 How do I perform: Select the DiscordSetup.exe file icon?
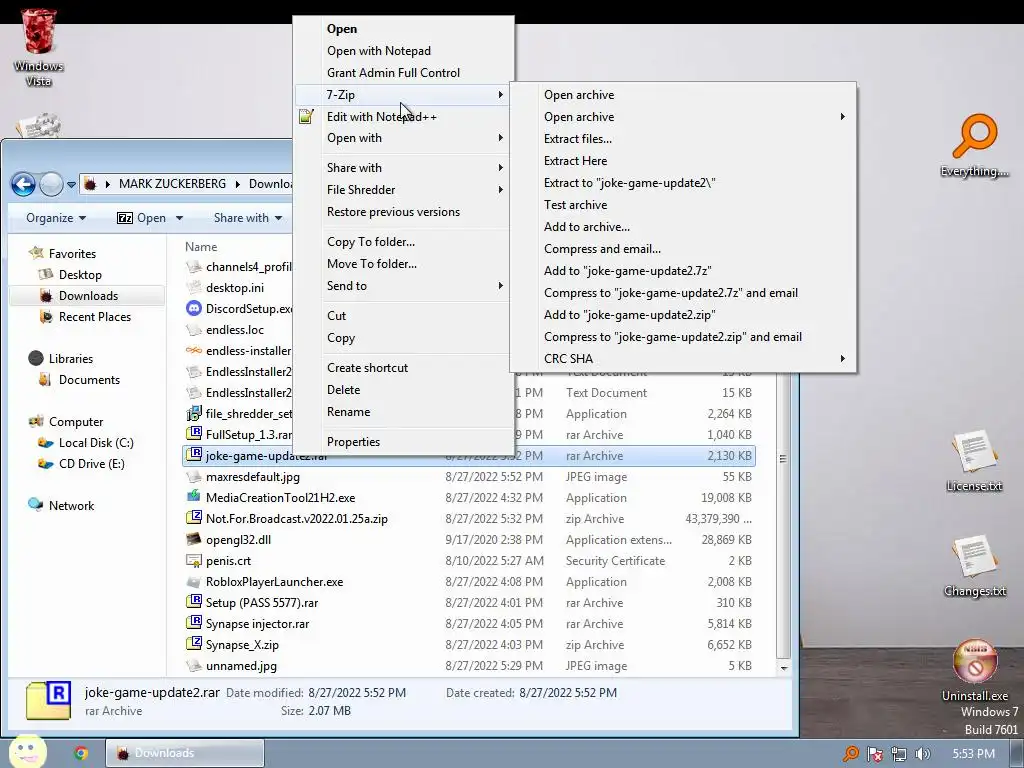193,308
